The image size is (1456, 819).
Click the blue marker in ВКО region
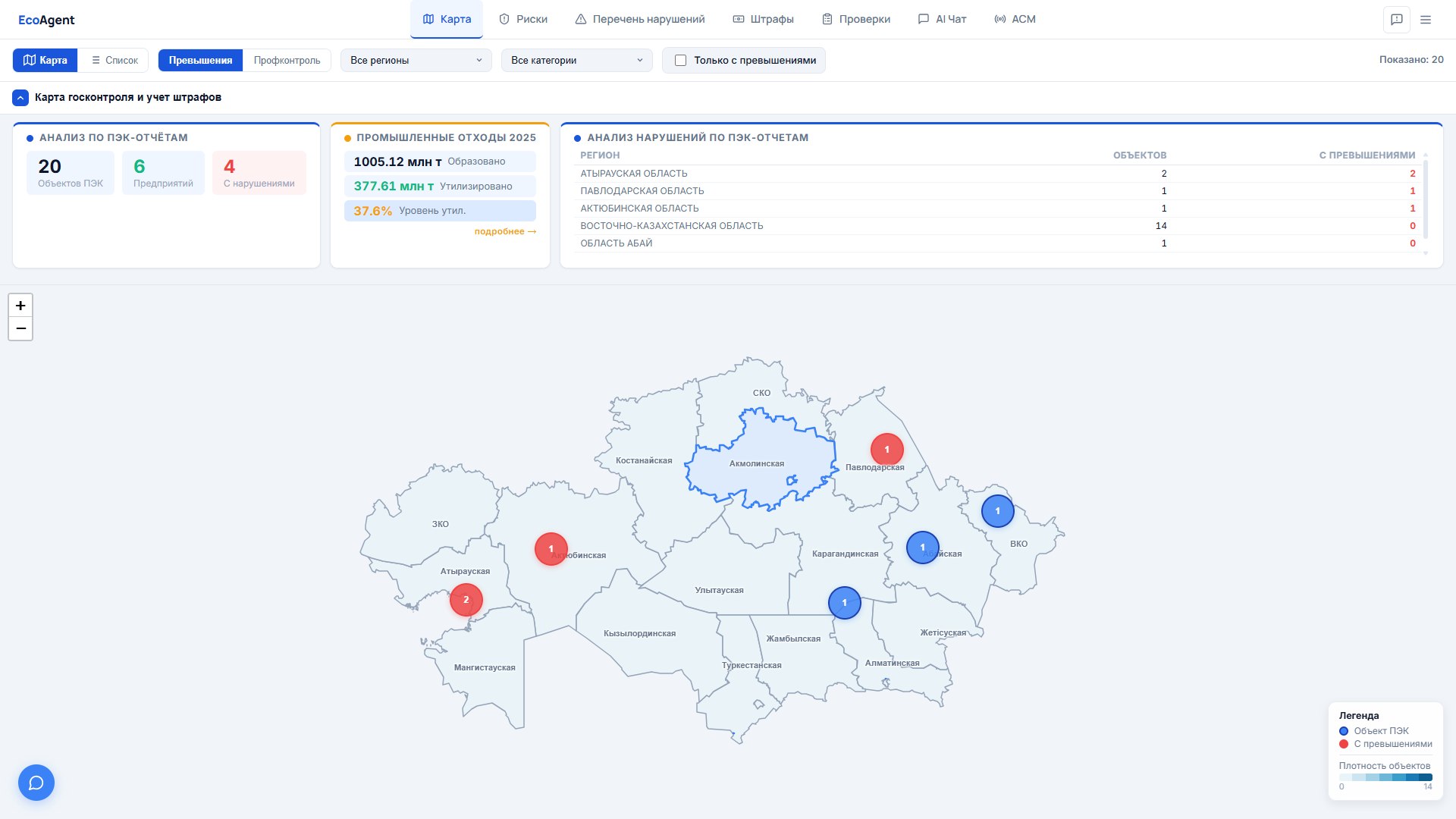click(x=997, y=511)
